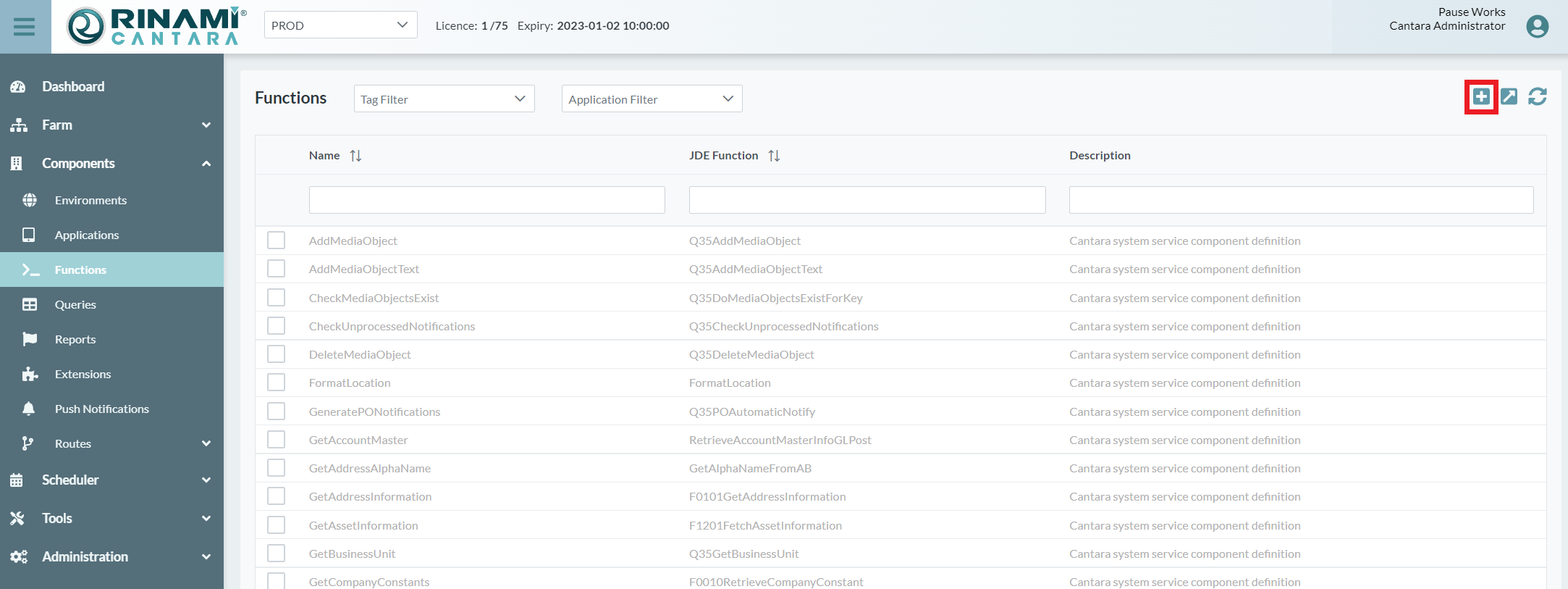Toggle the hamburger menu sidebar

click(25, 27)
